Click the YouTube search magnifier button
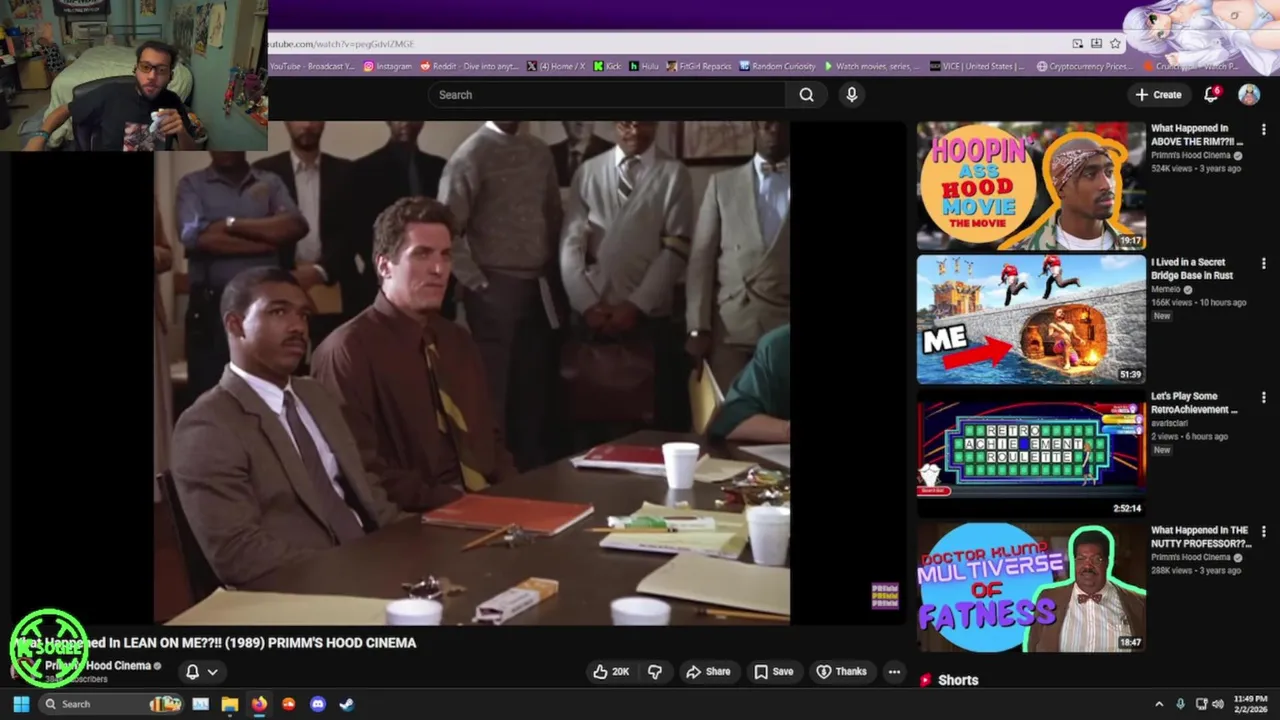 [806, 95]
